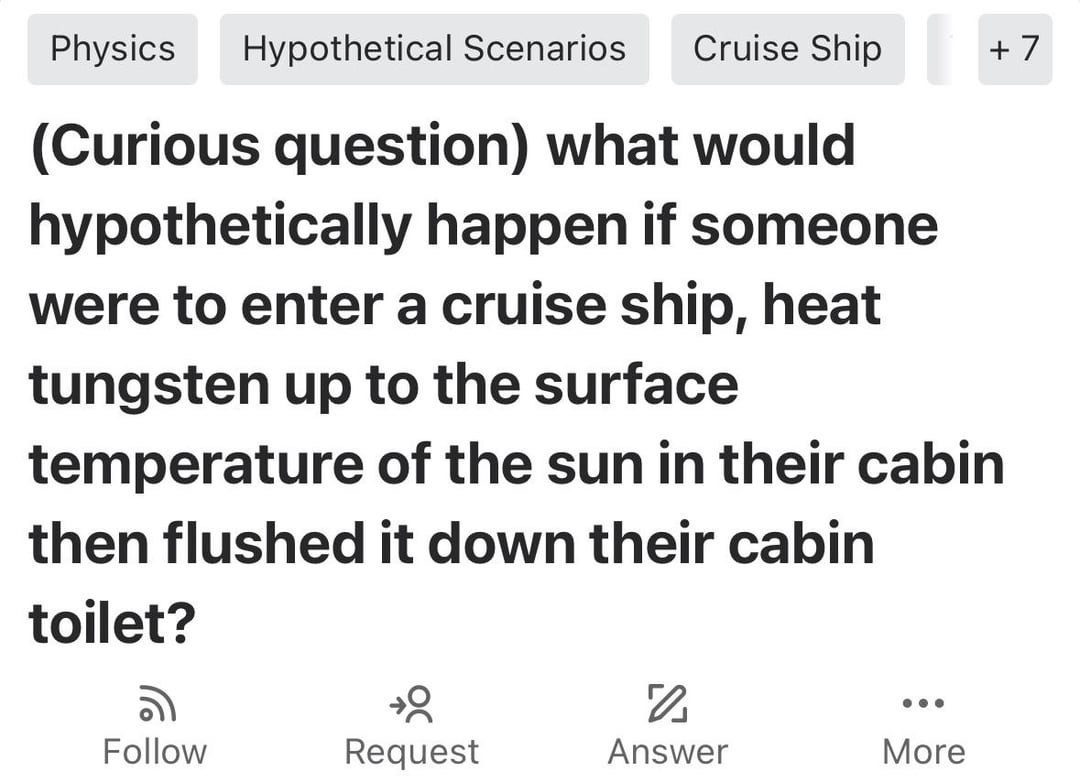Tap the Follow broadcast symbol below the question
The height and width of the screenshot is (782, 1080).
pyautogui.click(x=155, y=702)
